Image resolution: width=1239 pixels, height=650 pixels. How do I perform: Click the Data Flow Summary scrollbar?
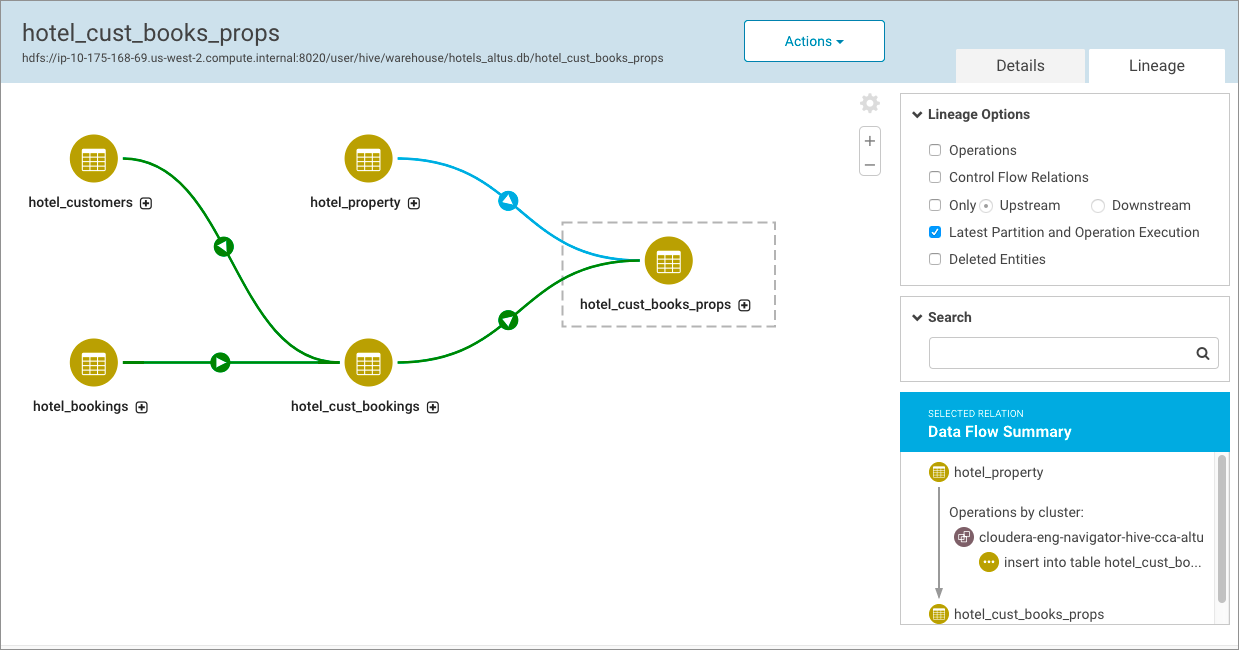(x=1221, y=528)
